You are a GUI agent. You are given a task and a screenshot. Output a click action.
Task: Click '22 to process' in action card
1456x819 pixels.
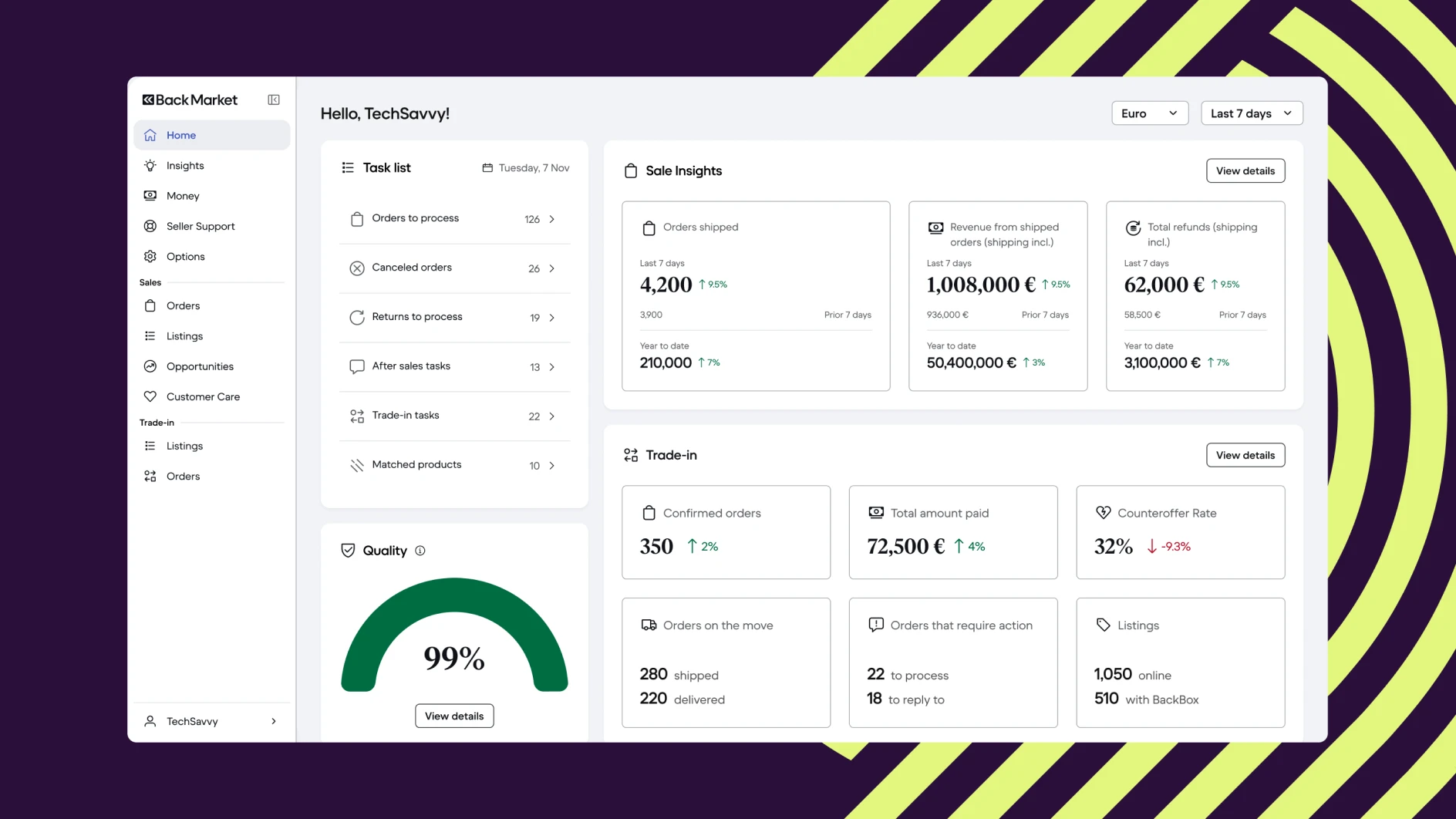point(908,674)
